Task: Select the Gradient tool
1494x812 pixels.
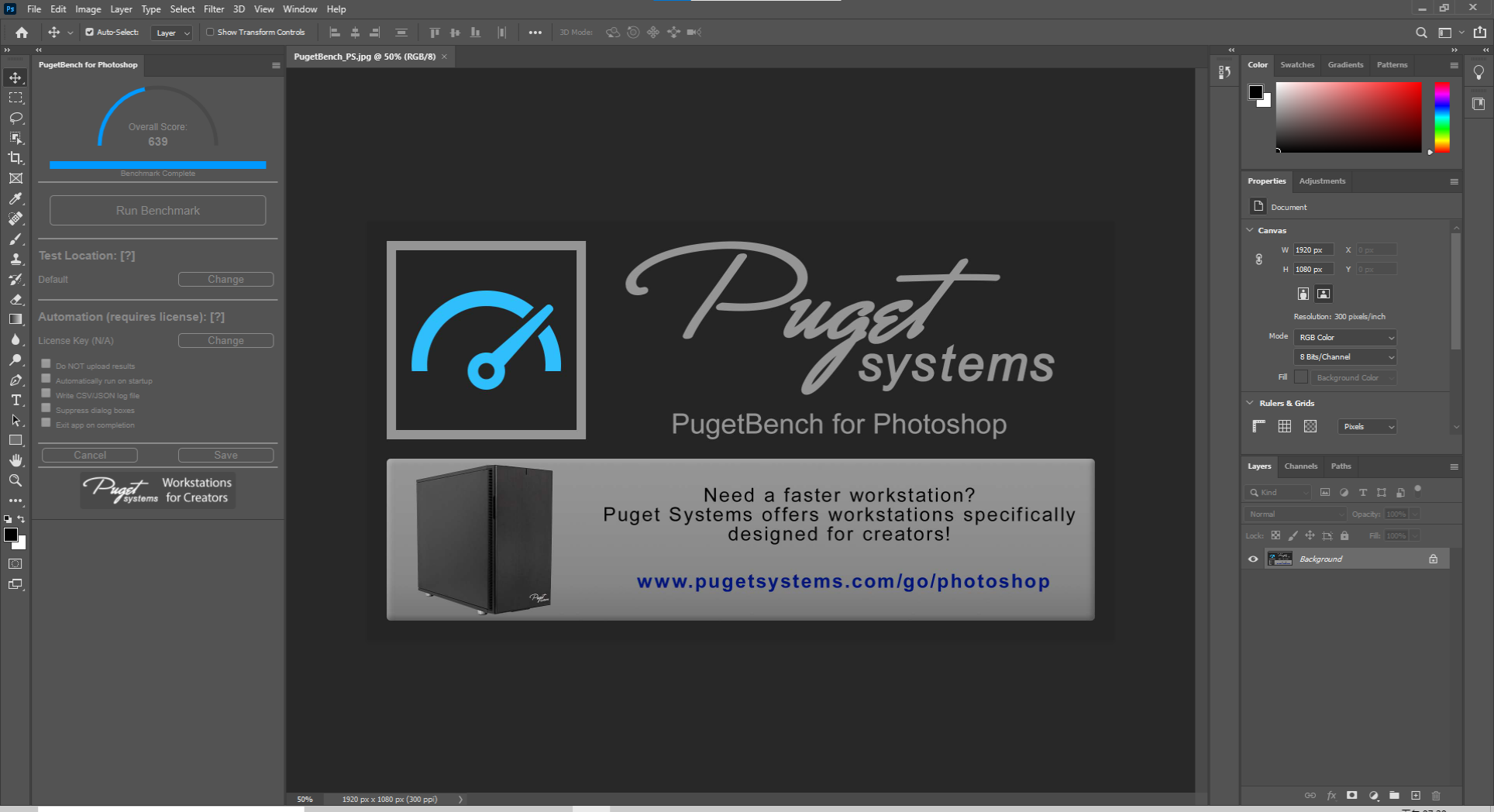Action: (x=15, y=319)
